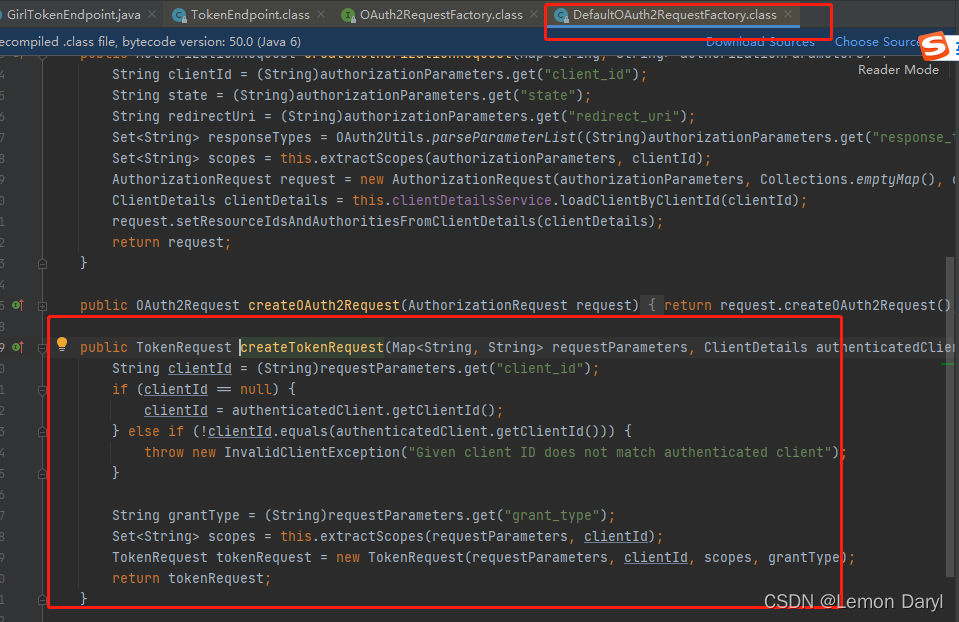Screen dimensions: 959x622
Task: Collapse the if (clientId == null) block
Action: click(x=42, y=390)
